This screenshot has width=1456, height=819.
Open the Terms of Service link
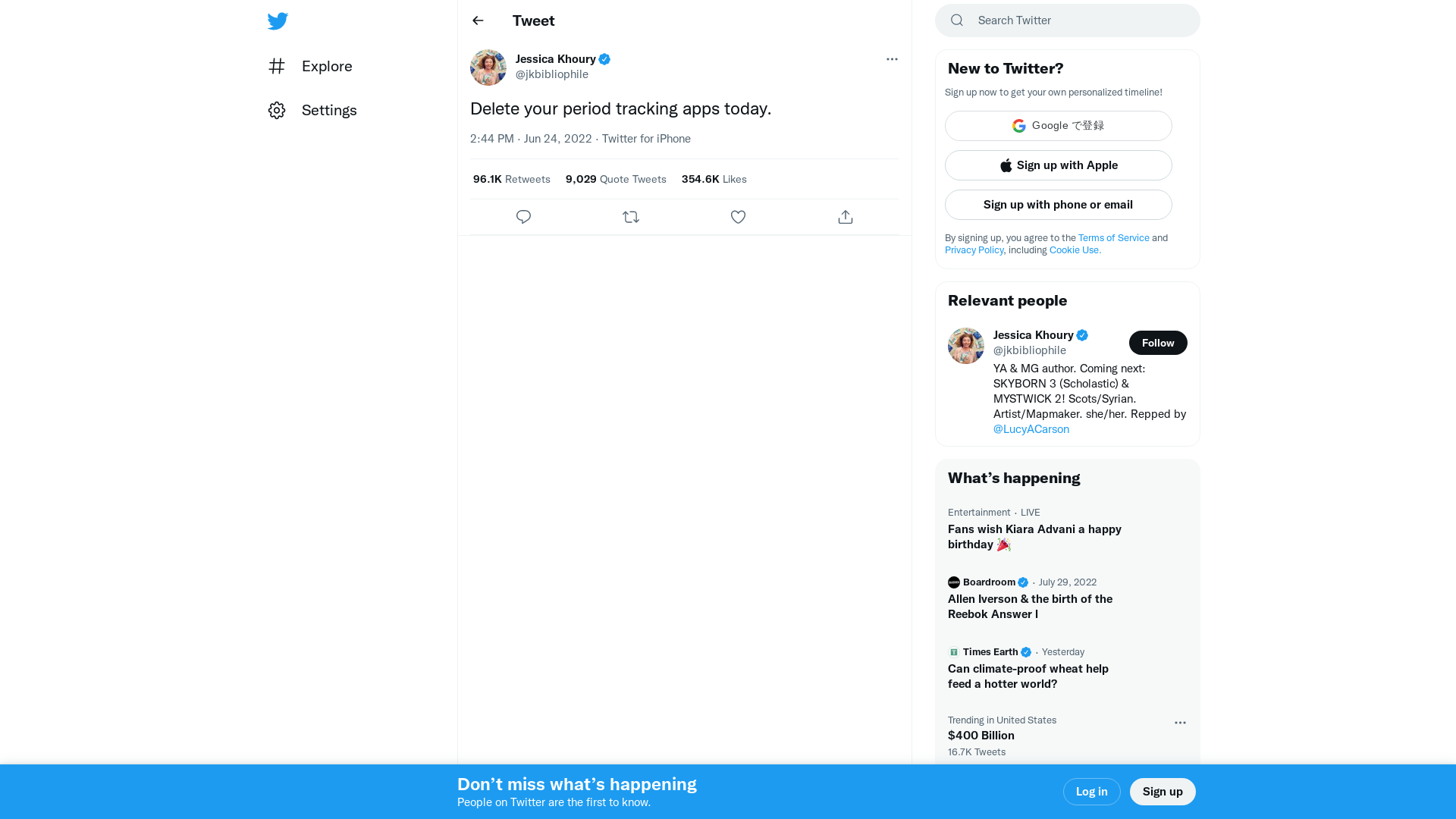[x=1113, y=237]
